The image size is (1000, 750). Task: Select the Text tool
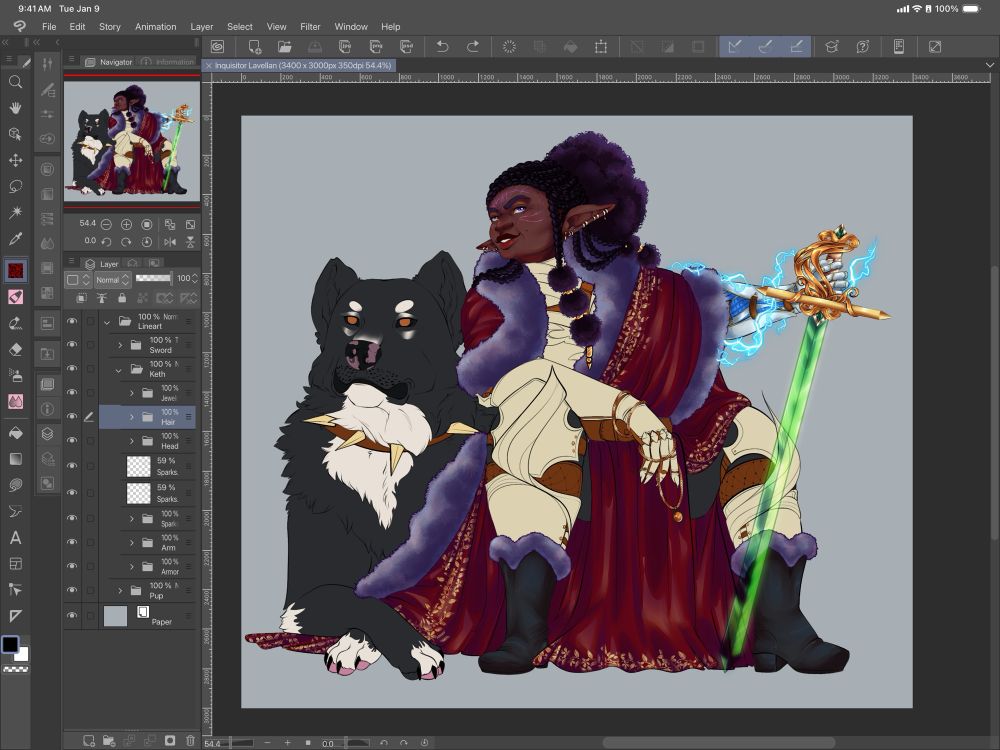[15, 538]
